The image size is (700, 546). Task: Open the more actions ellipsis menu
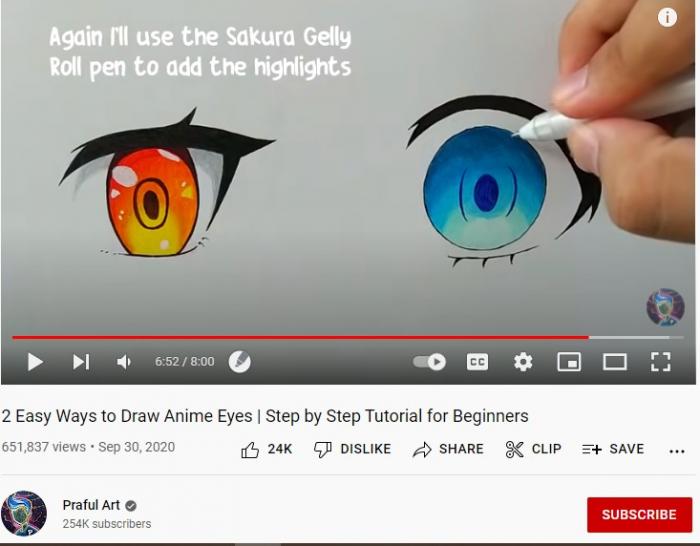click(677, 451)
